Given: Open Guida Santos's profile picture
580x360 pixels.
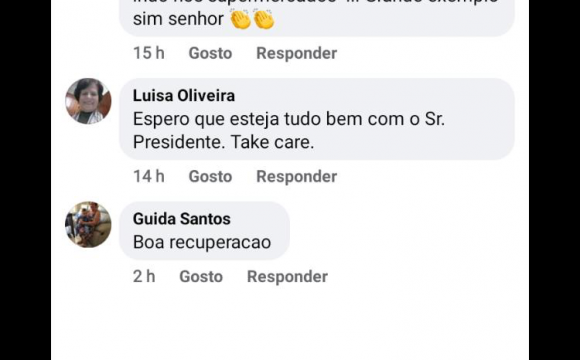Looking at the screenshot, I should tap(88, 225).
